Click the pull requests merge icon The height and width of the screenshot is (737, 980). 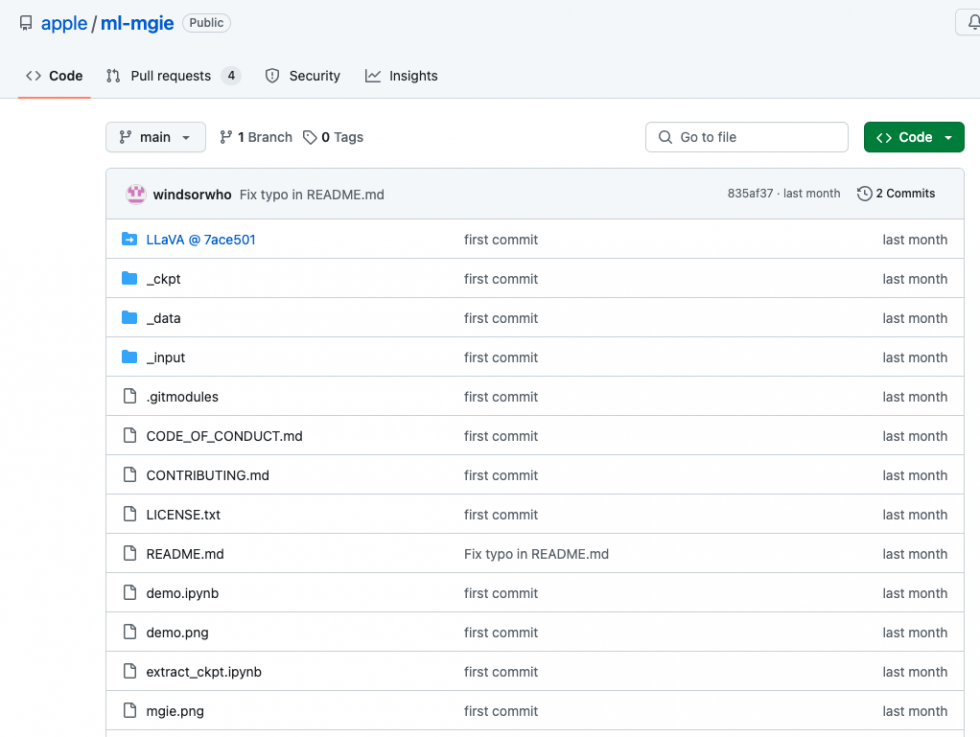(113, 75)
